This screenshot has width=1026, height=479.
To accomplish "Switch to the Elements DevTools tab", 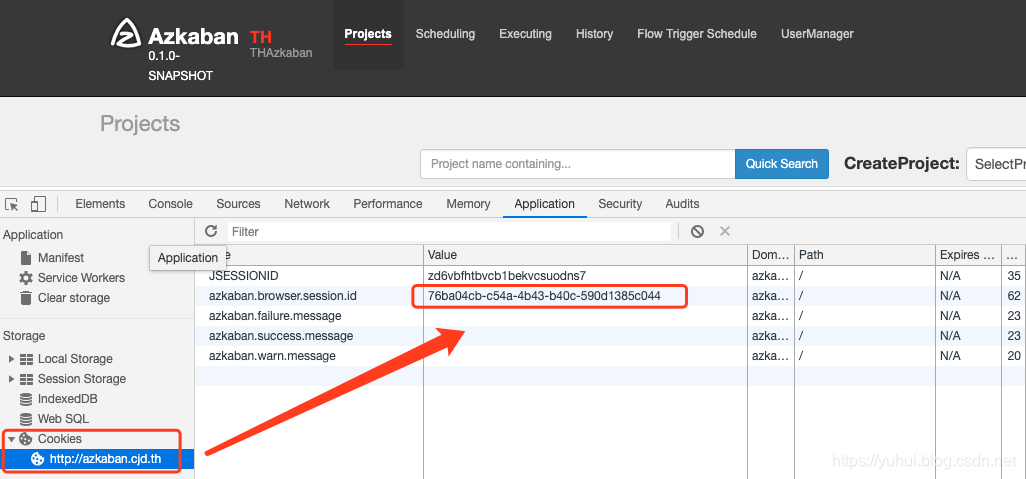I will (100, 204).
